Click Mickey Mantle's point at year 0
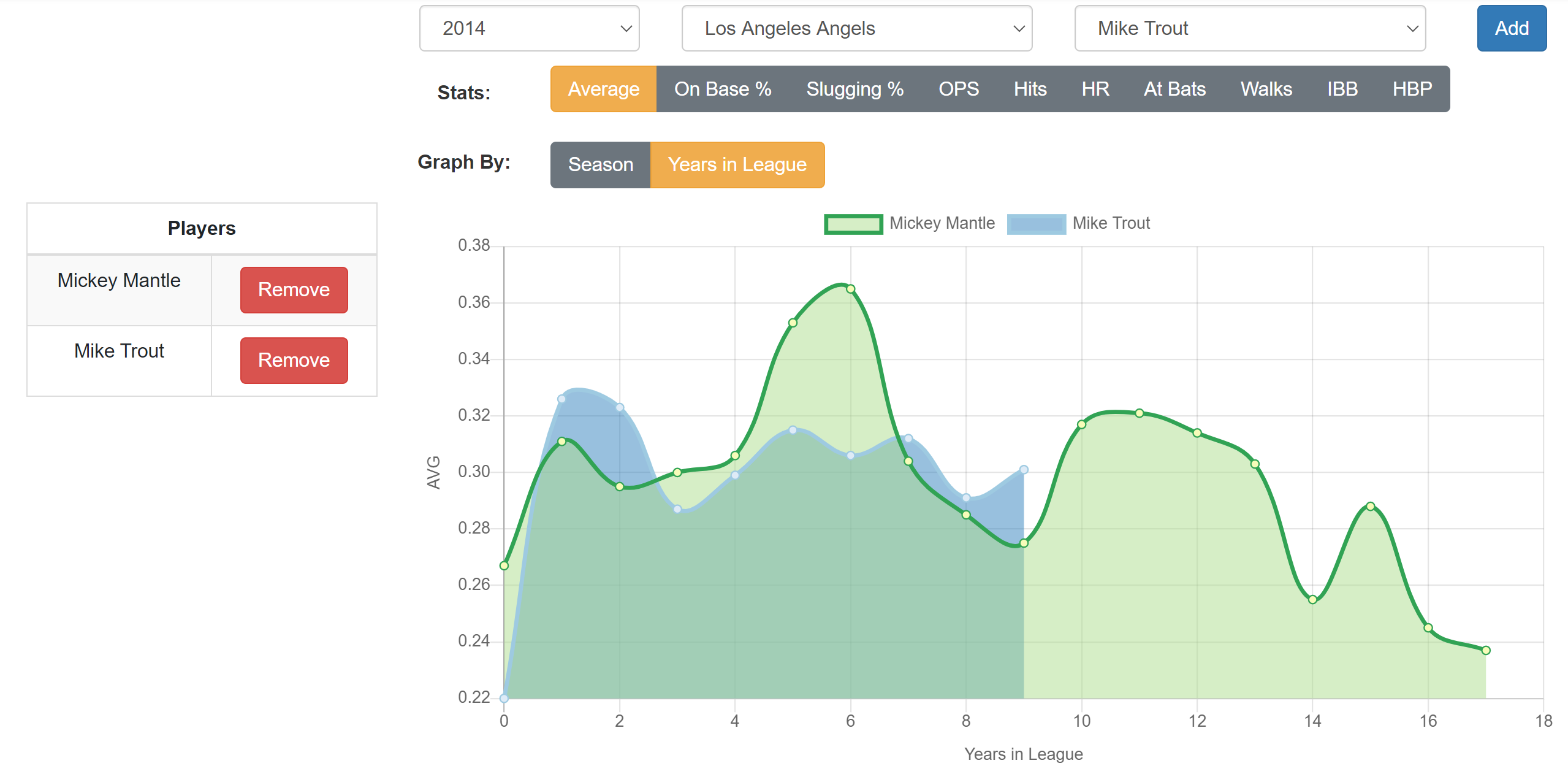 pyautogui.click(x=504, y=565)
